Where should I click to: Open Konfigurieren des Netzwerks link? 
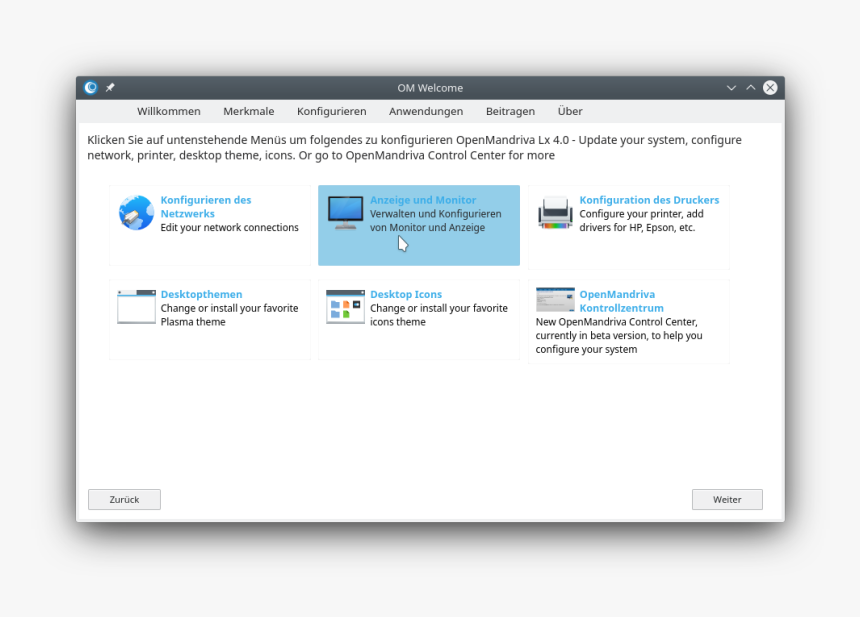coord(206,207)
